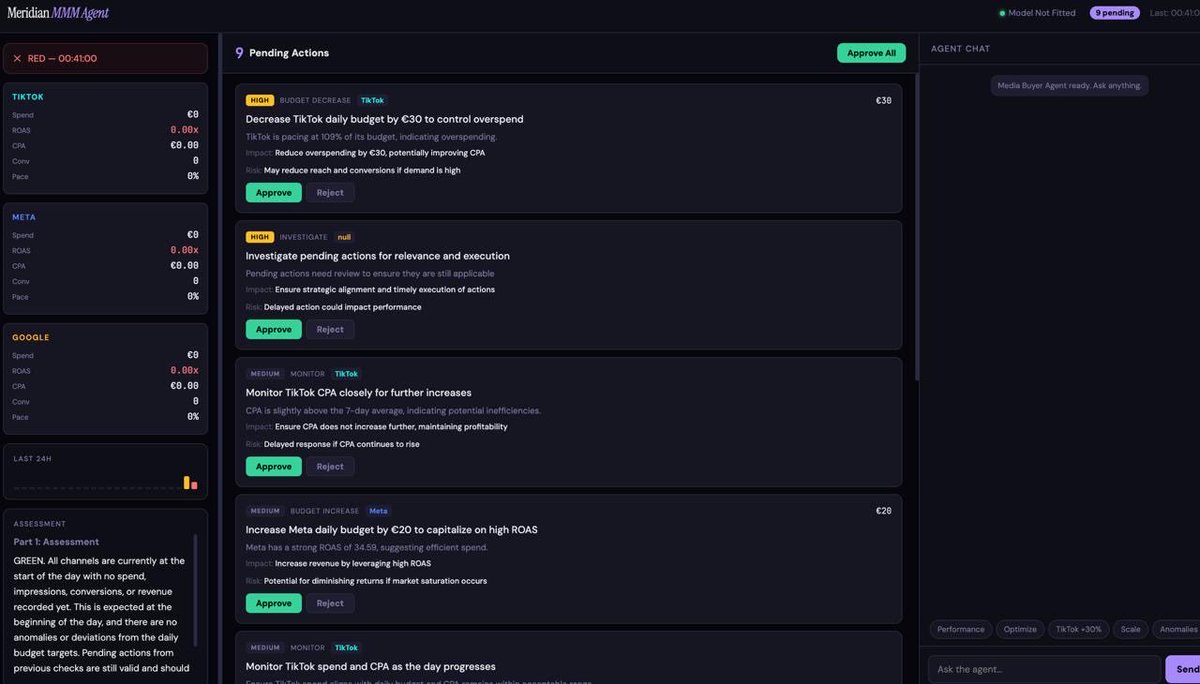Viewport: 1200px width, 684px height.
Task: Click the GOOGLE channel card header
Action: (30, 337)
